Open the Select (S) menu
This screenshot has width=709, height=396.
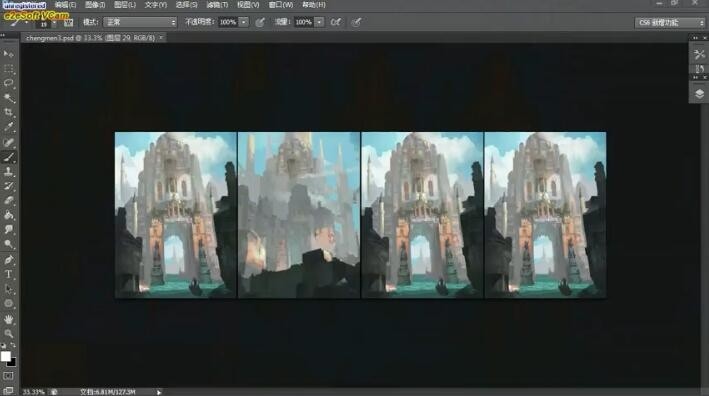click(x=186, y=5)
